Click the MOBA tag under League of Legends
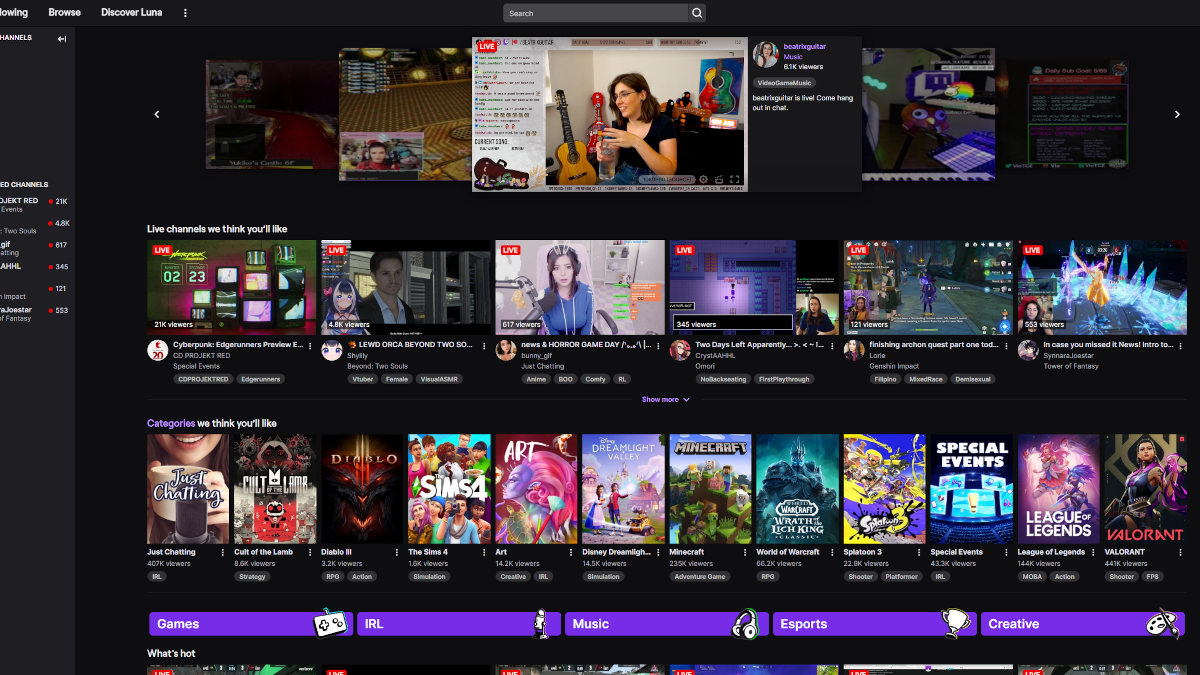 [x=1030, y=577]
